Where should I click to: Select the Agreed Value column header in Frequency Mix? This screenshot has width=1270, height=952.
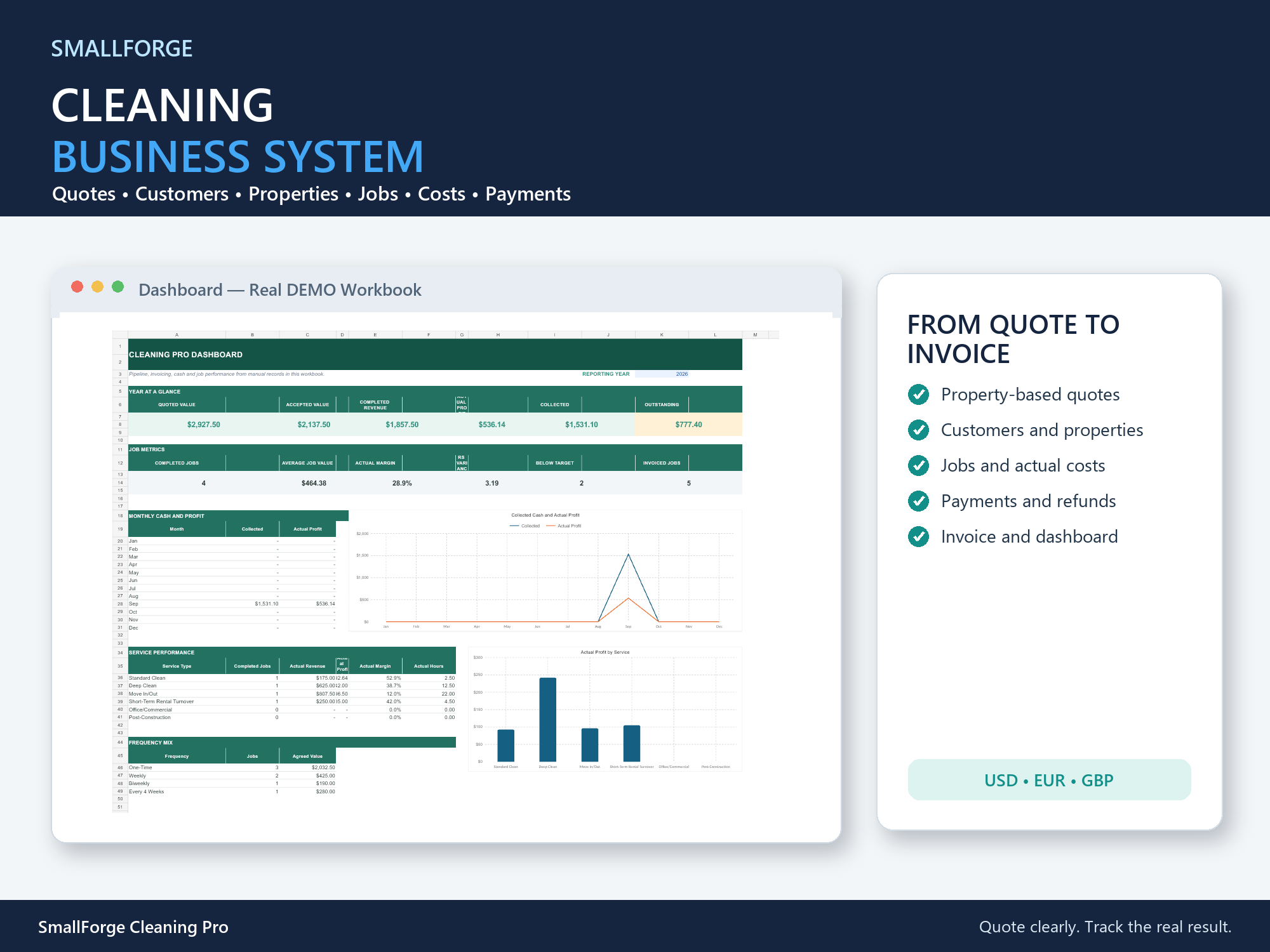(x=307, y=756)
